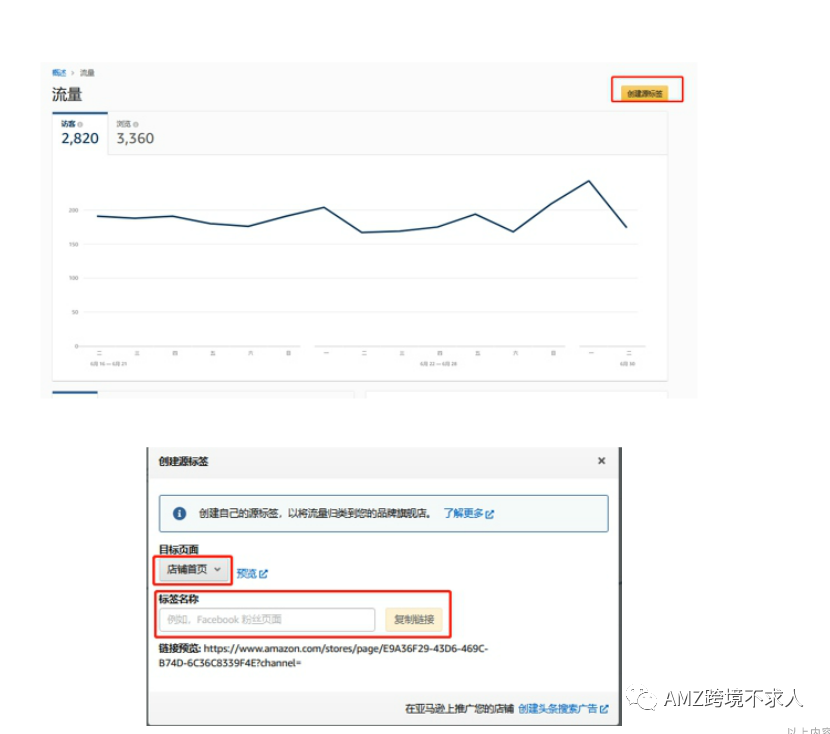Screen dimensions: 830x734
Task: Click the external-link icon next to 预览
Action: 266,572
